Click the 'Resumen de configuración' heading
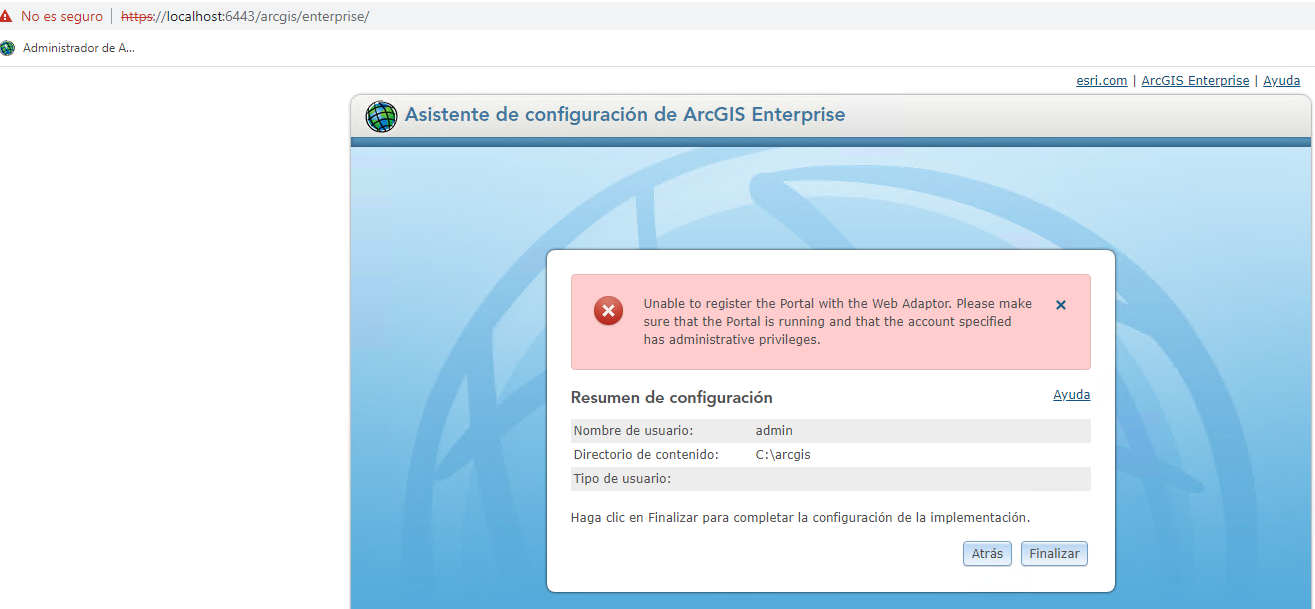Screen dimensions: 1315x609 click(x=671, y=397)
